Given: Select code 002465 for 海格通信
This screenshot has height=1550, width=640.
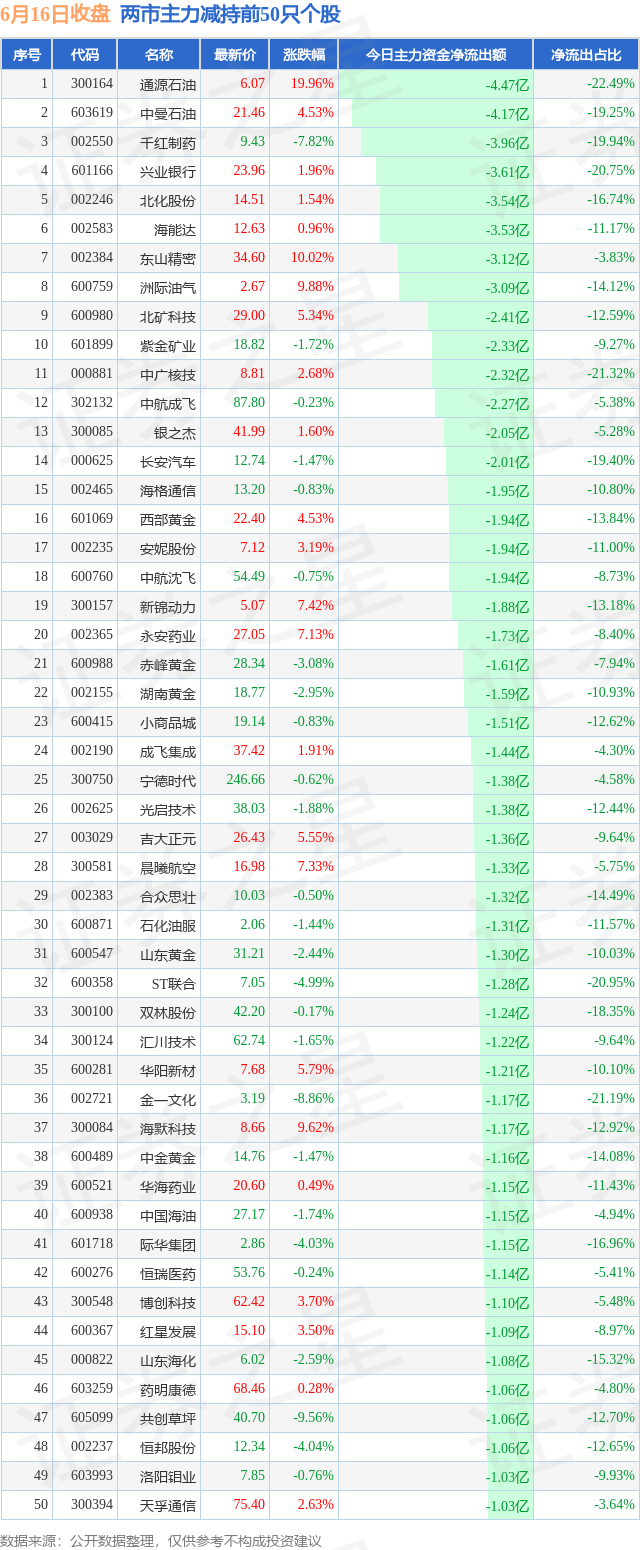Looking at the screenshot, I should tap(92, 490).
